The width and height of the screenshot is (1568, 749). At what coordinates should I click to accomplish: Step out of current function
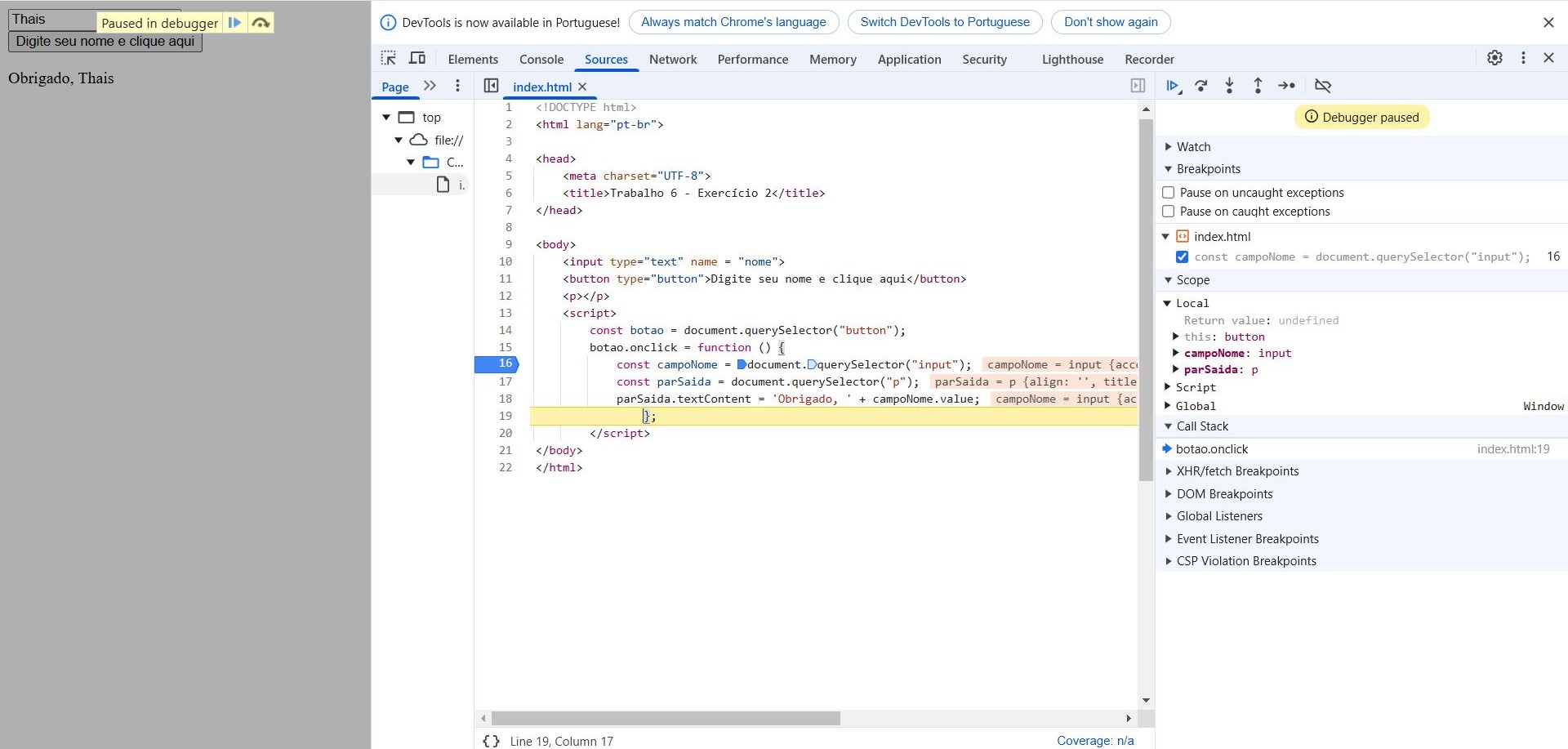click(x=1258, y=86)
